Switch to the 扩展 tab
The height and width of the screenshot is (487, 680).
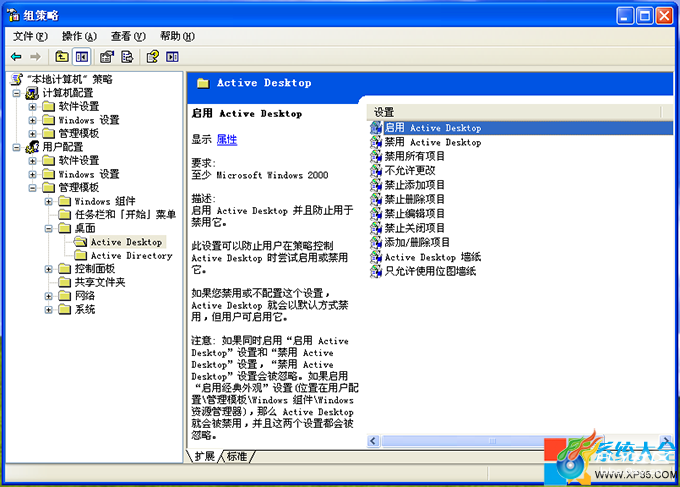(204, 456)
